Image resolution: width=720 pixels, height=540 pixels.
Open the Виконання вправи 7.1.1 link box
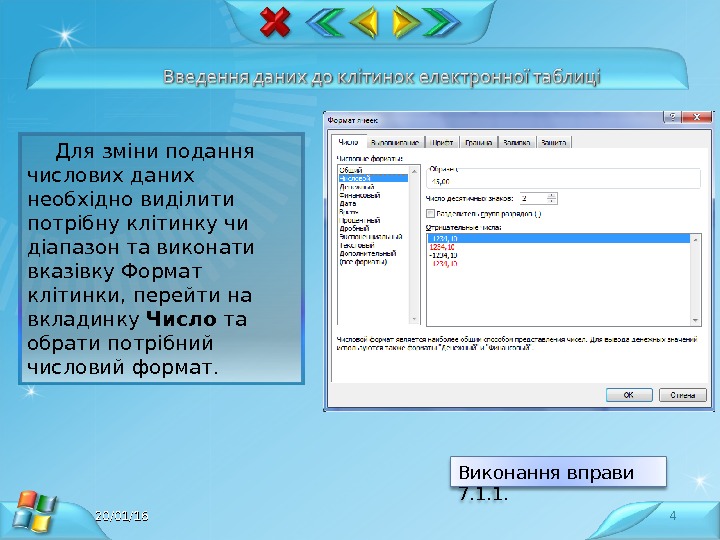[558, 472]
